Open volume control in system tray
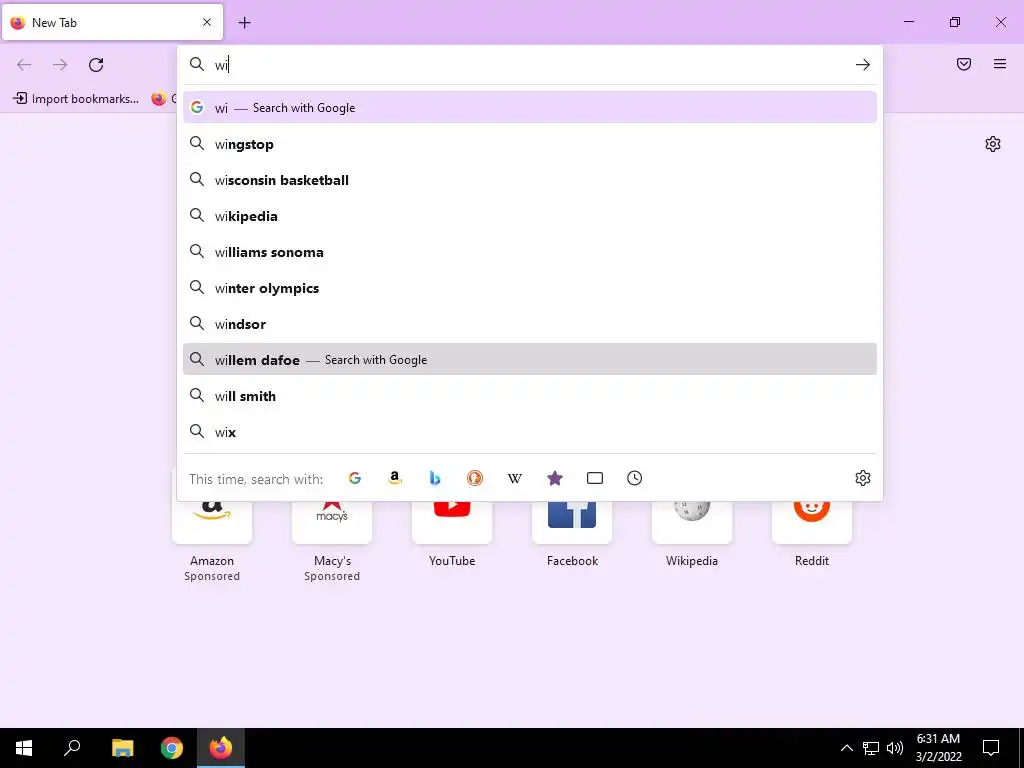The image size is (1024, 768). pos(895,748)
